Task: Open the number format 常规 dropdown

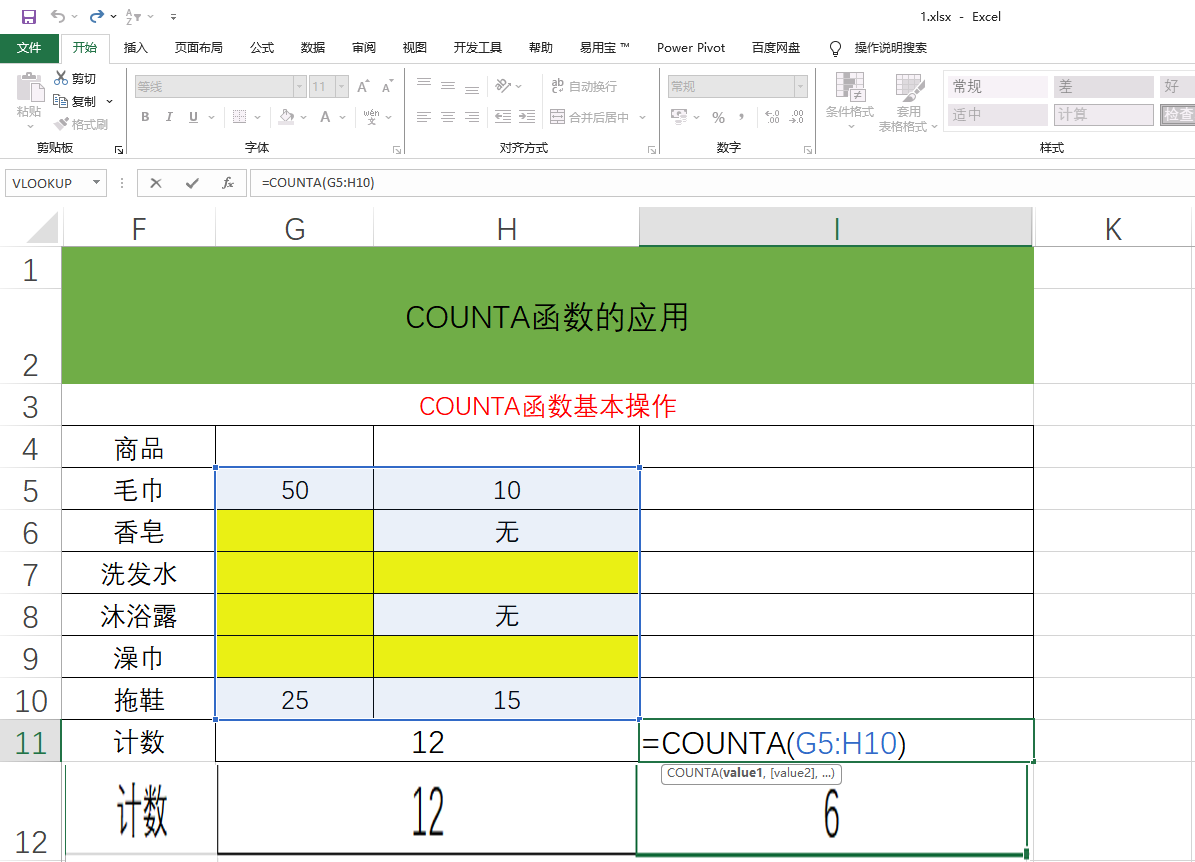Action: coord(800,86)
